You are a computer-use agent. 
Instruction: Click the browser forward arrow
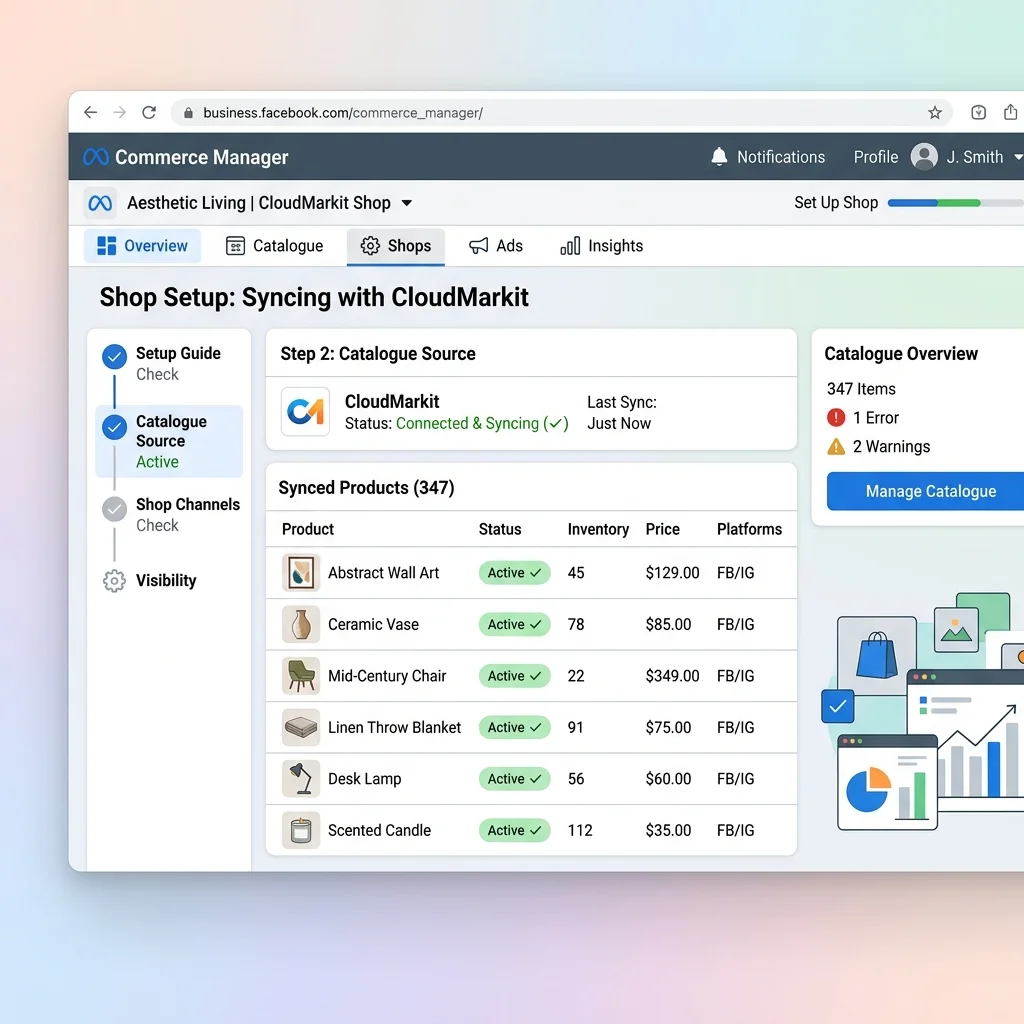120,112
